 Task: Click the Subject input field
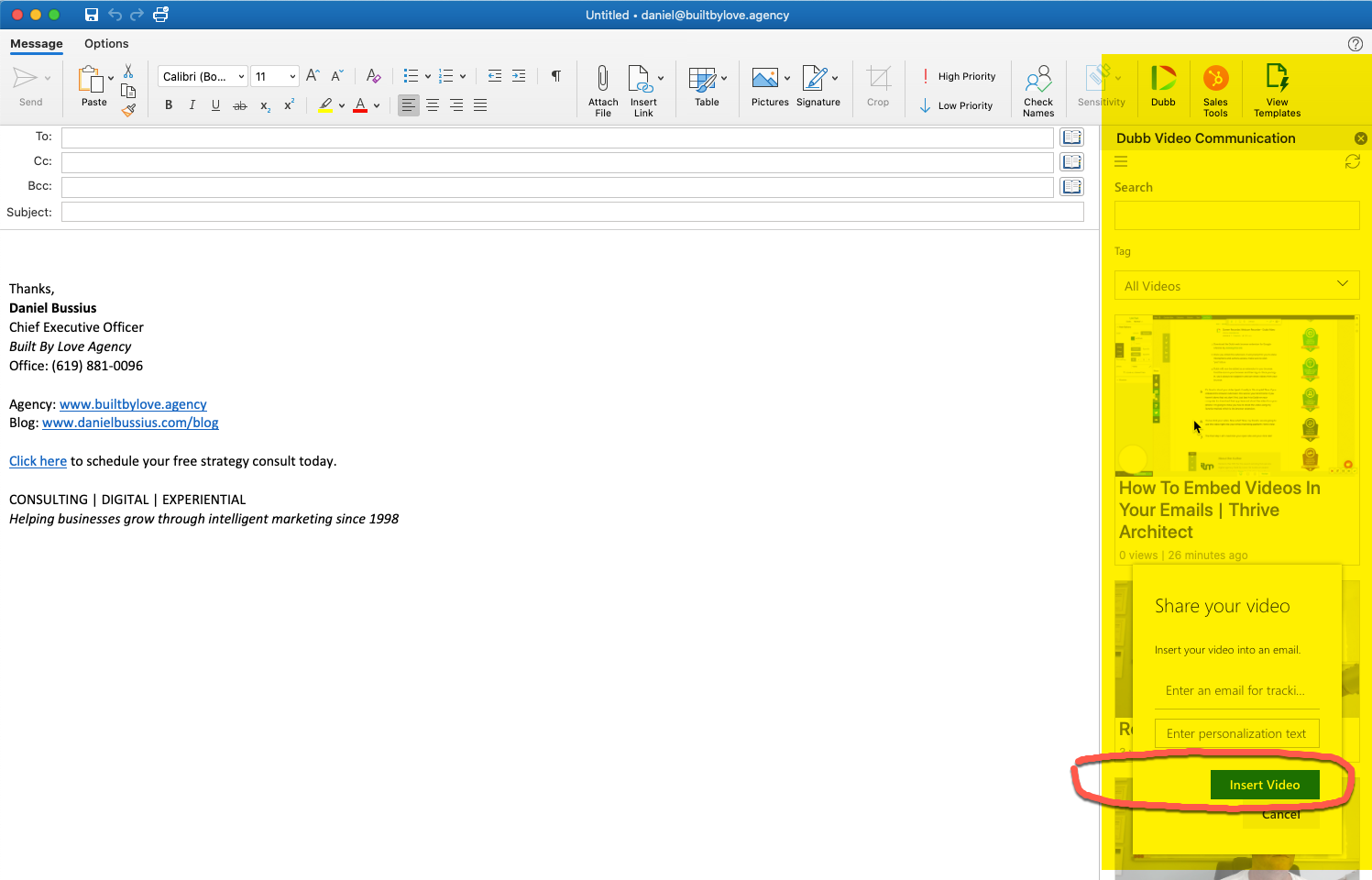[572, 212]
